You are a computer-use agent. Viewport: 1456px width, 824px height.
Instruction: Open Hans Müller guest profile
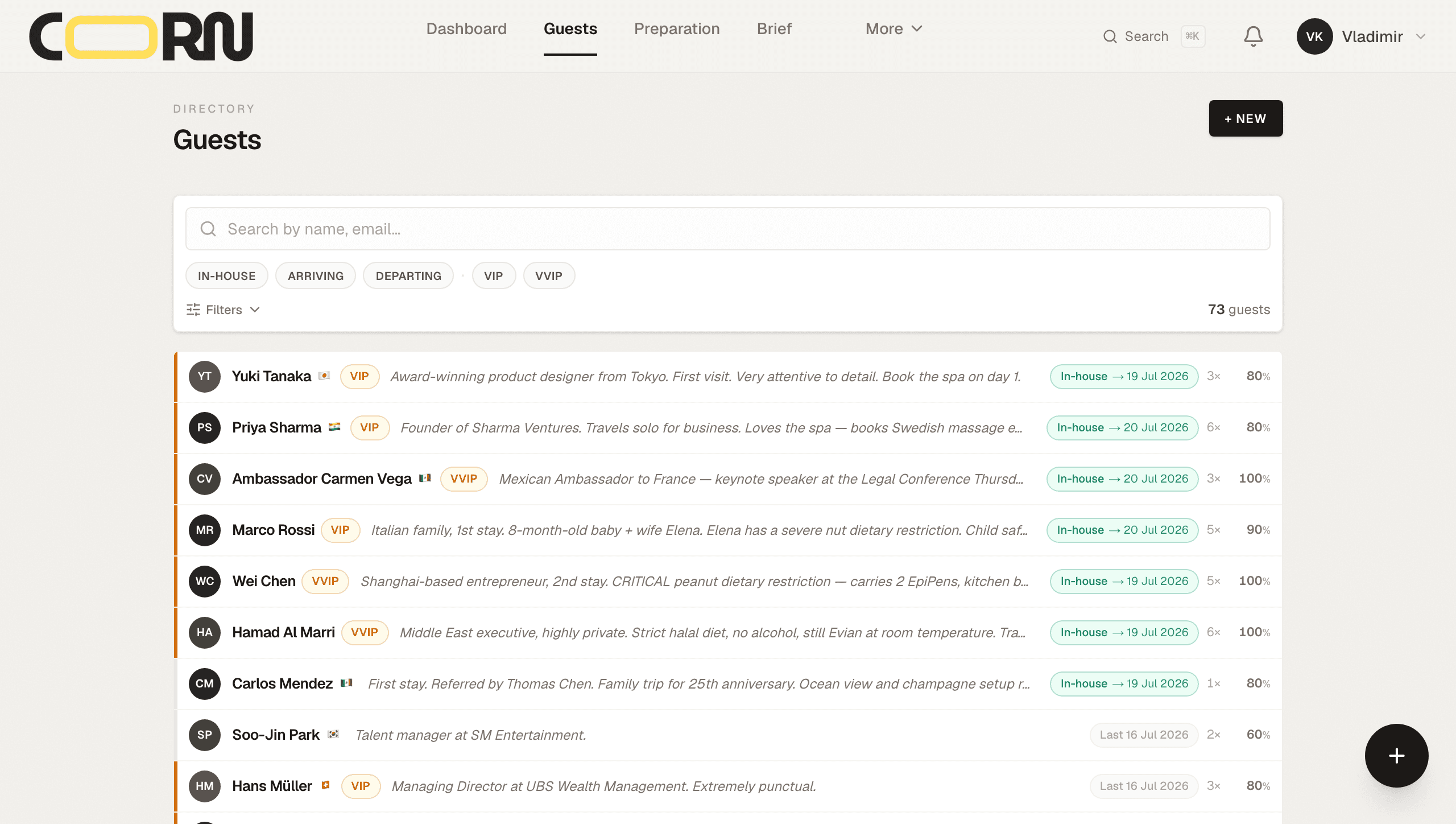click(x=272, y=786)
